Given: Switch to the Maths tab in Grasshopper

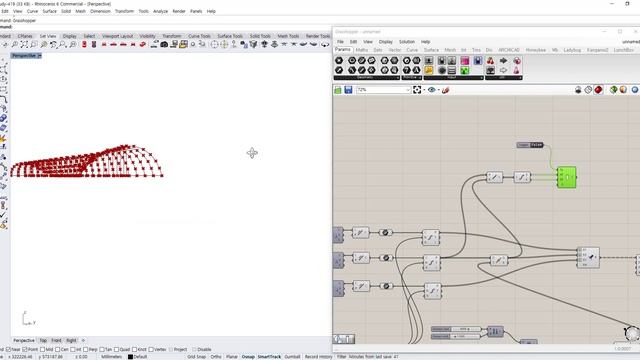Looking at the screenshot, I should (362, 50).
